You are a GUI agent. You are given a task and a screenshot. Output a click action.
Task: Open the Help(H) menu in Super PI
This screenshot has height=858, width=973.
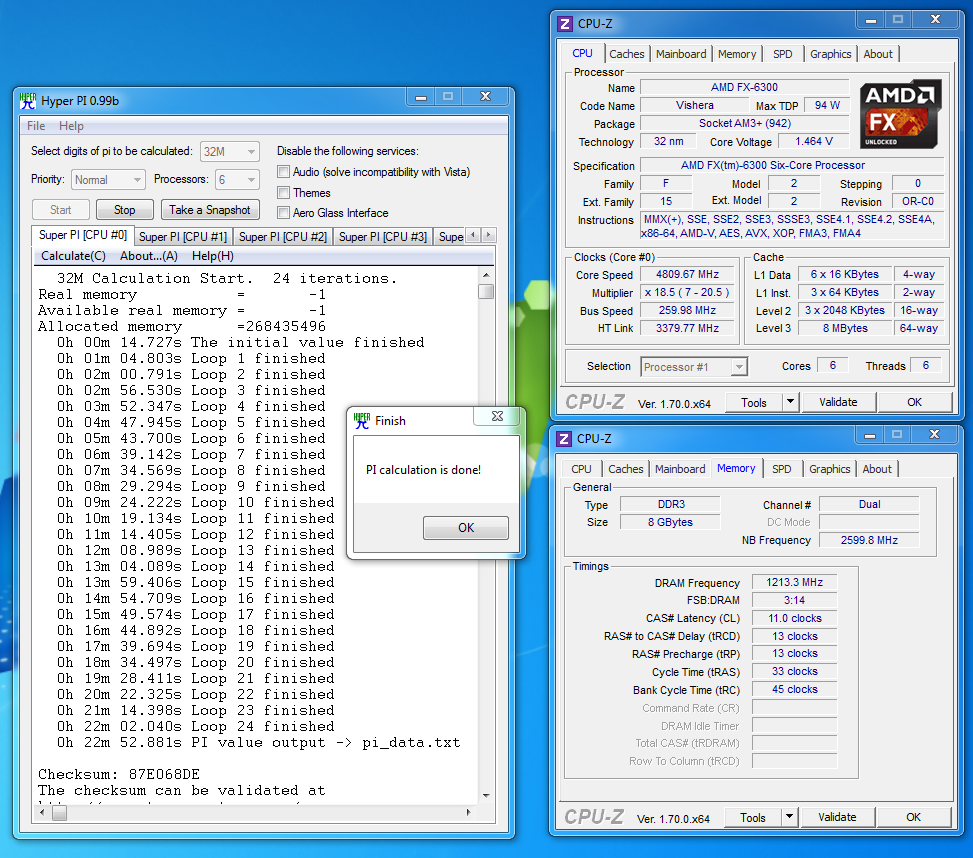click(x=213, y=256)
